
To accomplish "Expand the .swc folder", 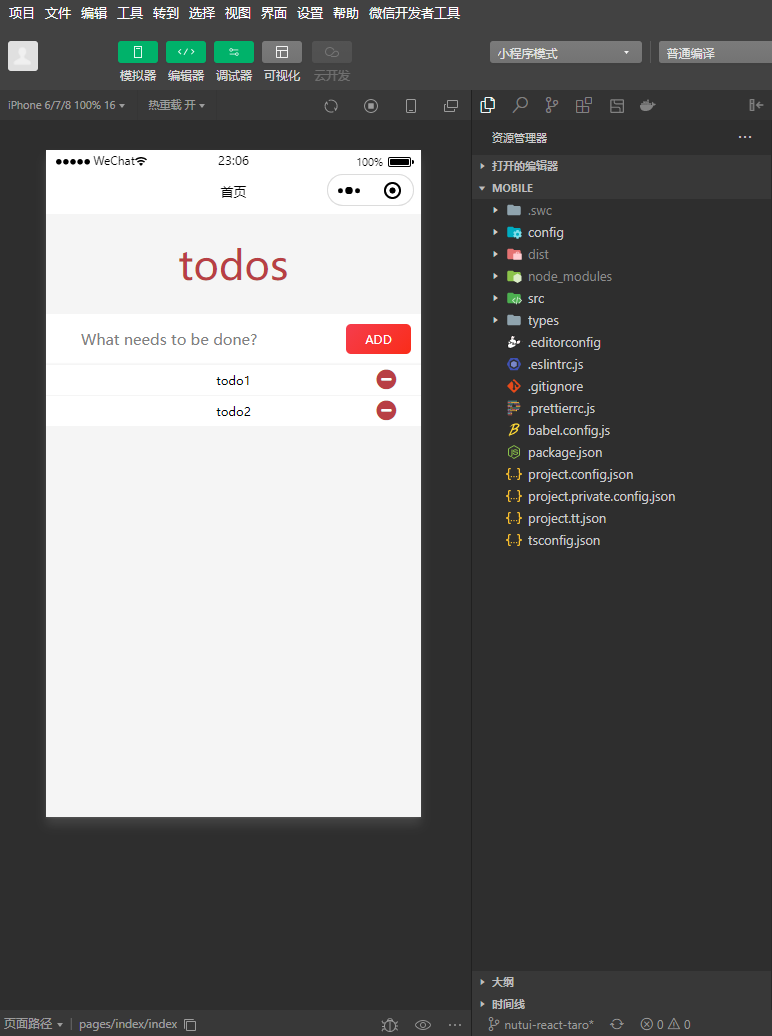I will click(621, 210).
